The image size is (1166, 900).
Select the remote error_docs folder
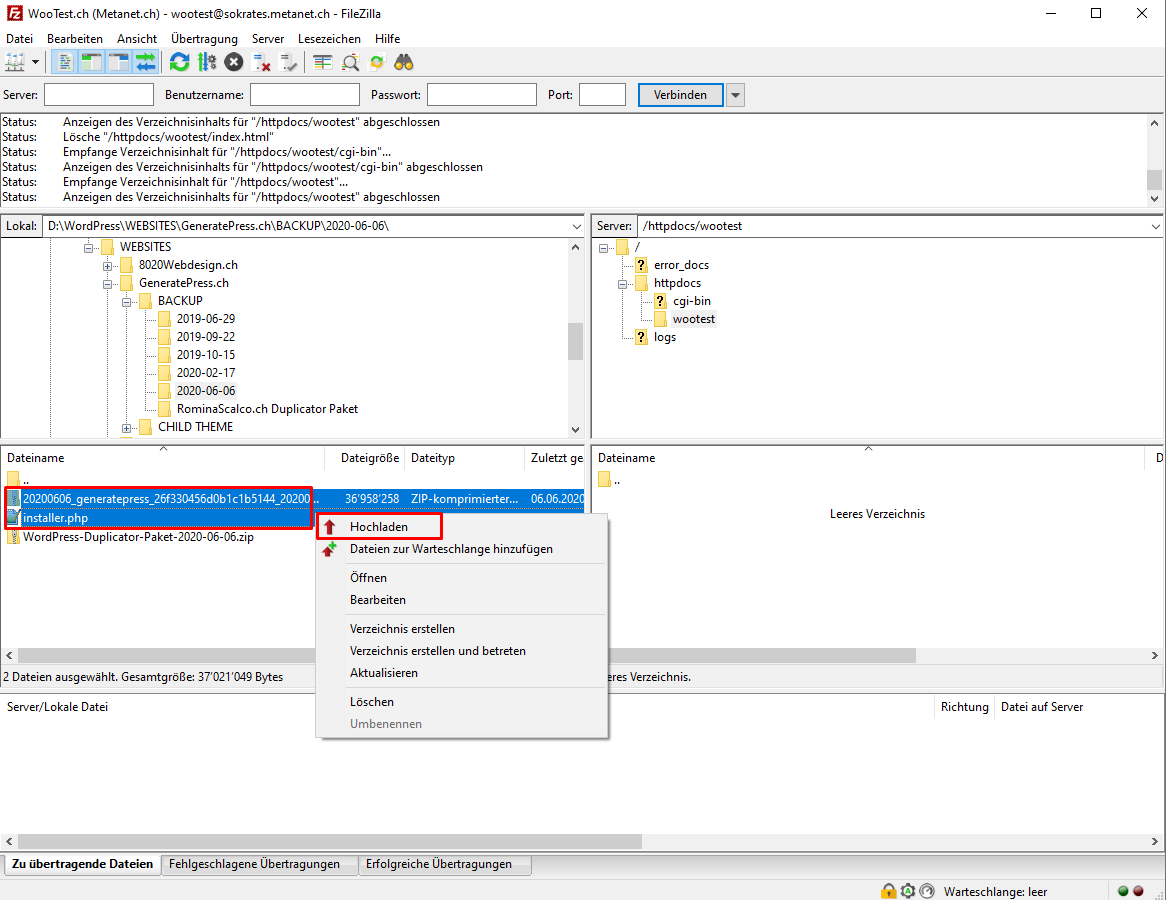(681, 265)
